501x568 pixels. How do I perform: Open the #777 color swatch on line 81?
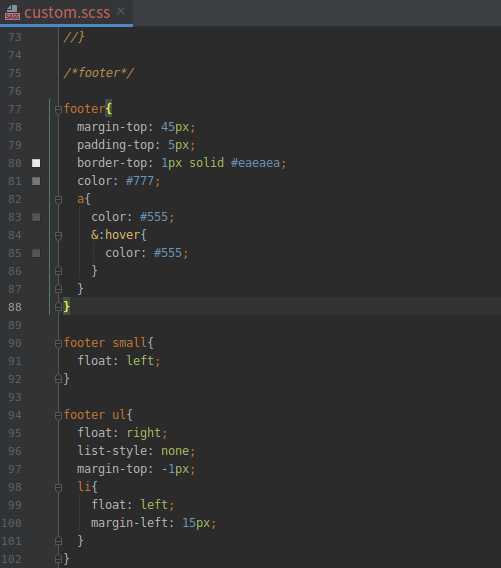click(x=36, y=181)
